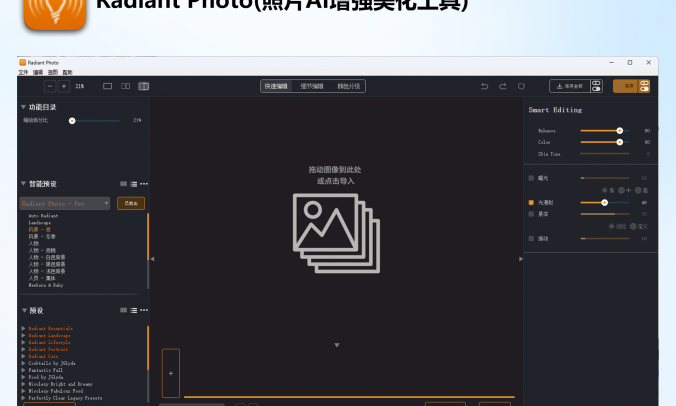This screenshot has height=406, width=676.
Task: Click the redo arrow icon
Action: coord(503,86)
